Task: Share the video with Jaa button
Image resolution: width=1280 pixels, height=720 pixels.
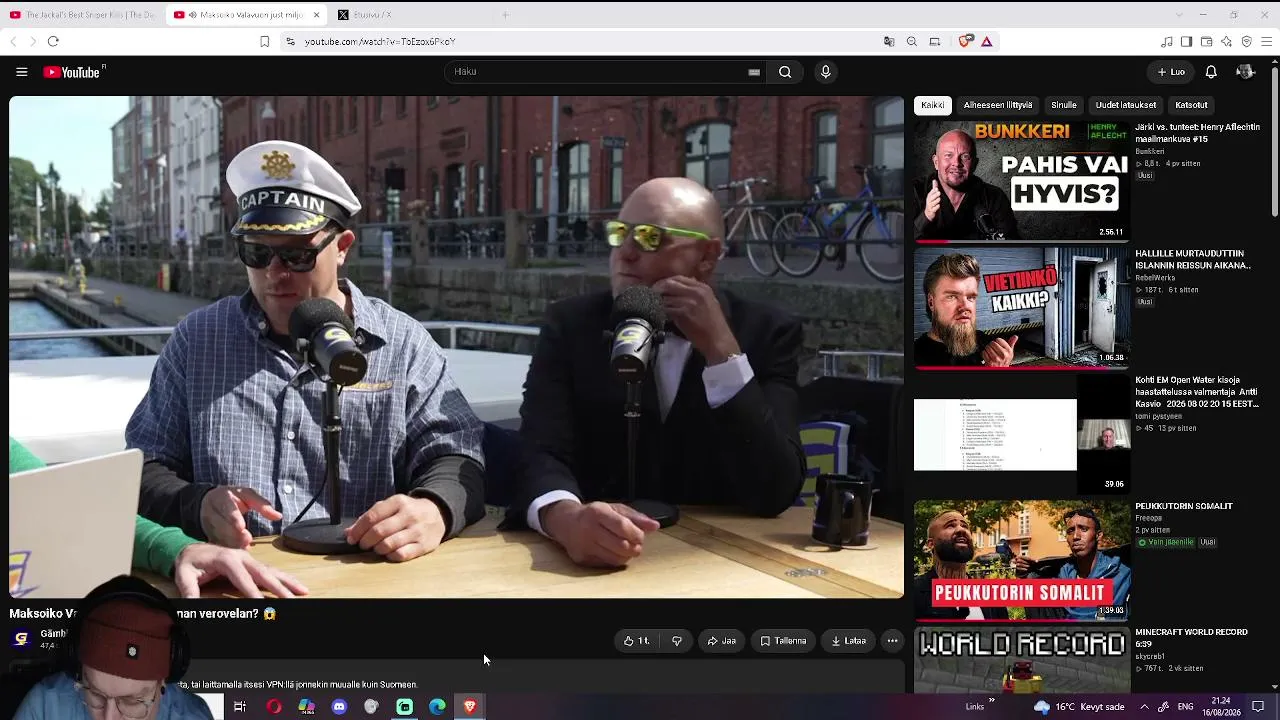Action: (x=721, y=641)
